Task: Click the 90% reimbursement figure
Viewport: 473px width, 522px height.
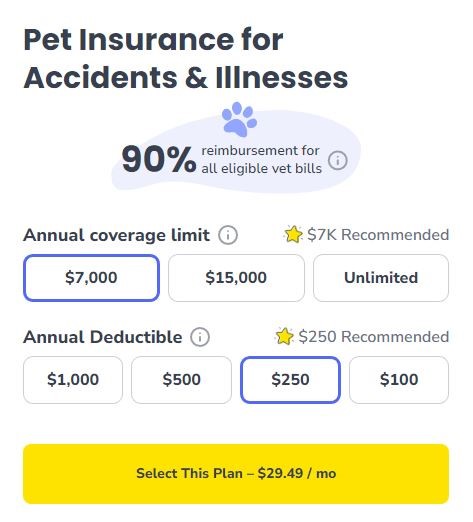Action: point(159,159)
